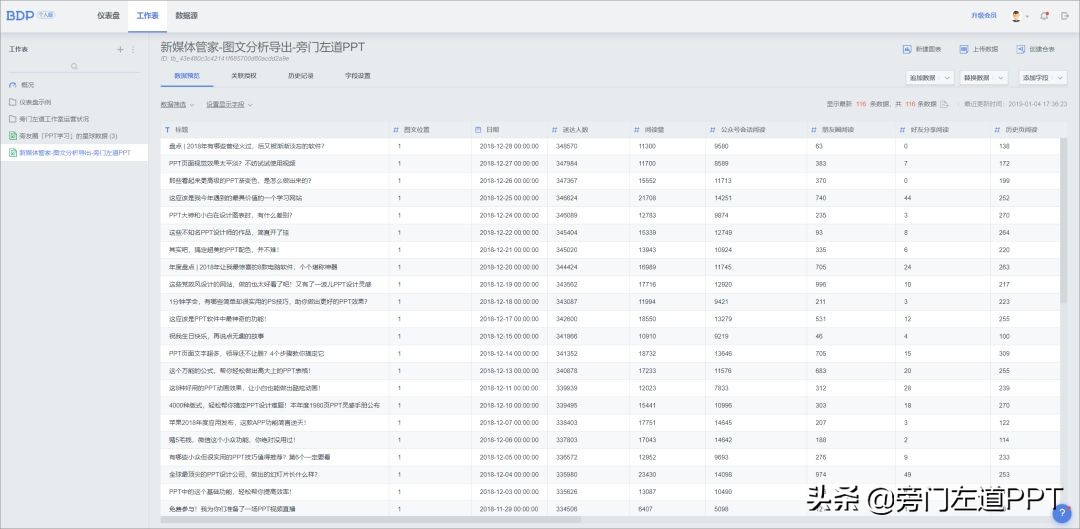Click the export file icon beside the row count
Screen dimensions: 1080x529
pos(945,104)
